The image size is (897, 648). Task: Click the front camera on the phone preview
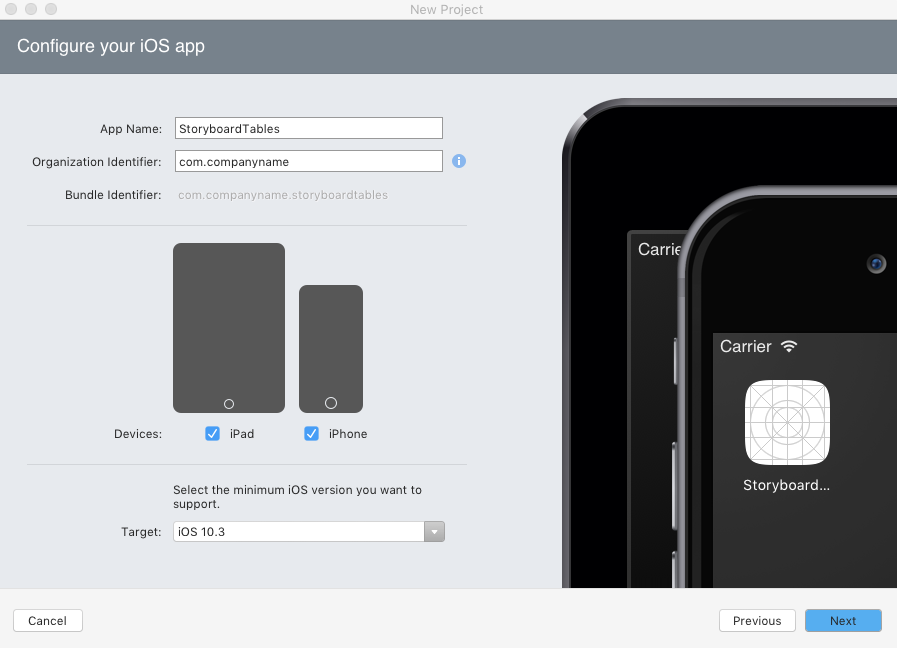coord(876,264)
